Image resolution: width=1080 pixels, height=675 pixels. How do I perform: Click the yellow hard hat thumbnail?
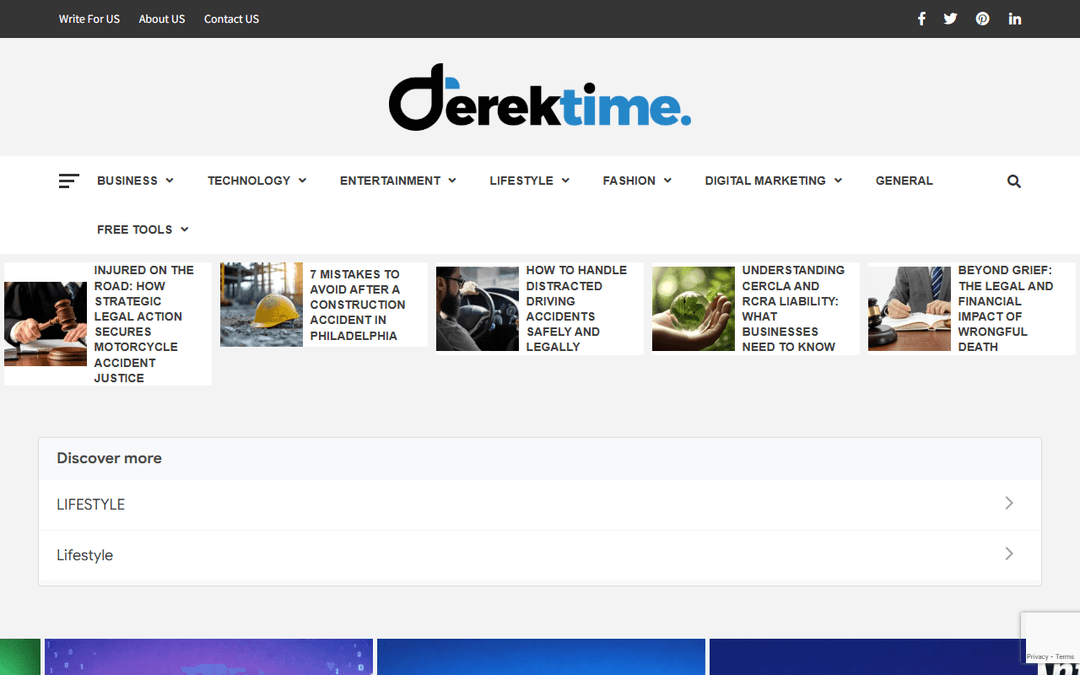click(x=261, y=304)
